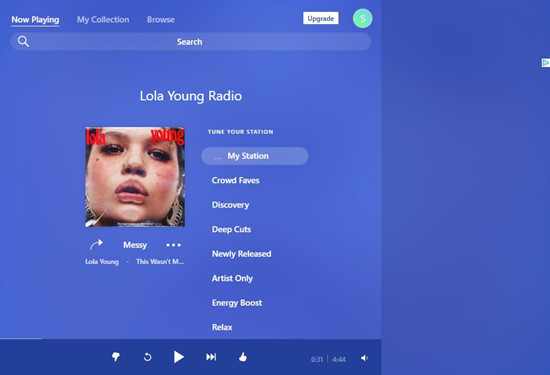The width and height of the screenshot is (550, 375).
Task: Click the Lola Young Radio title
Action: tap(191, 96)
